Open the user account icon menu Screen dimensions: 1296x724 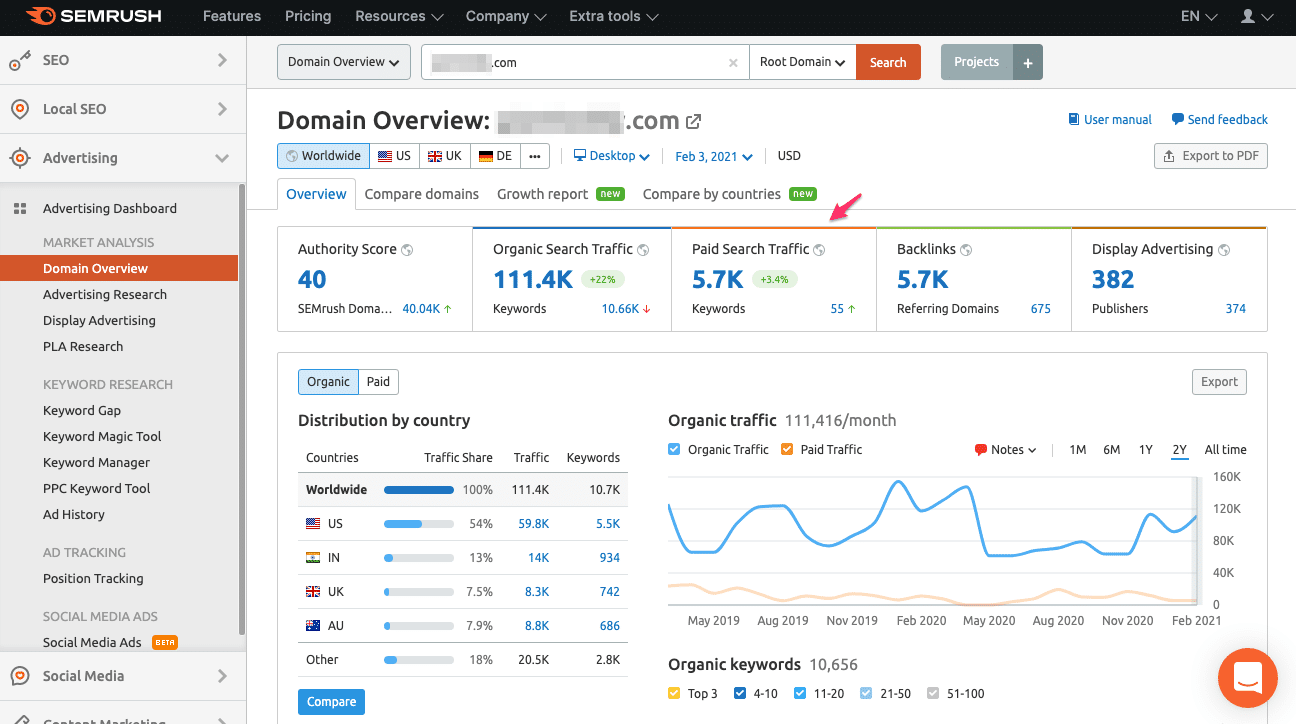pos(1258,17)
